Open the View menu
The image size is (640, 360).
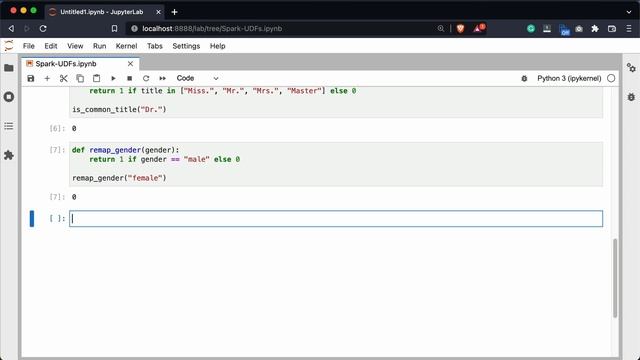(75, 46)
